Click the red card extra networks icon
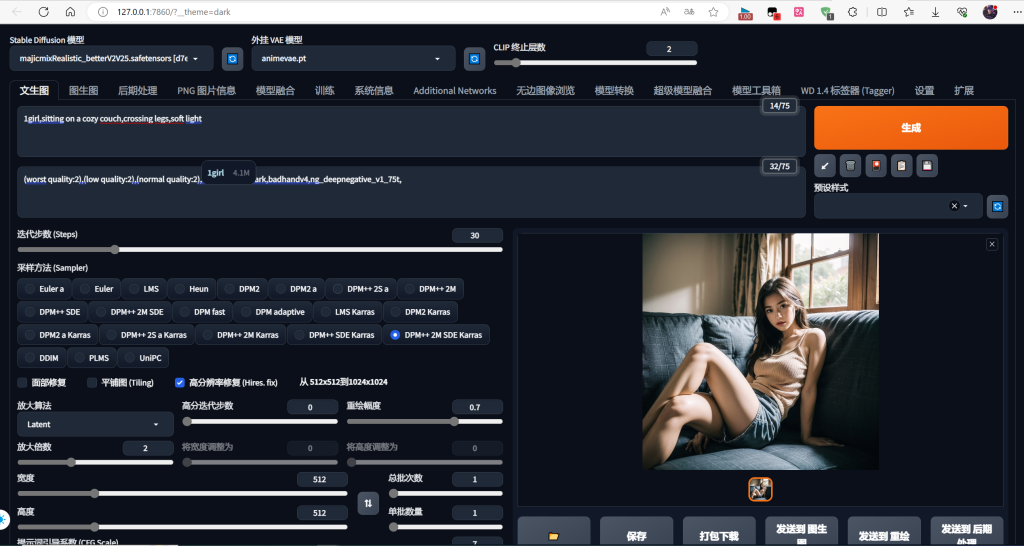The height and width of the screenshot is (546, 1024). point(876,166)
